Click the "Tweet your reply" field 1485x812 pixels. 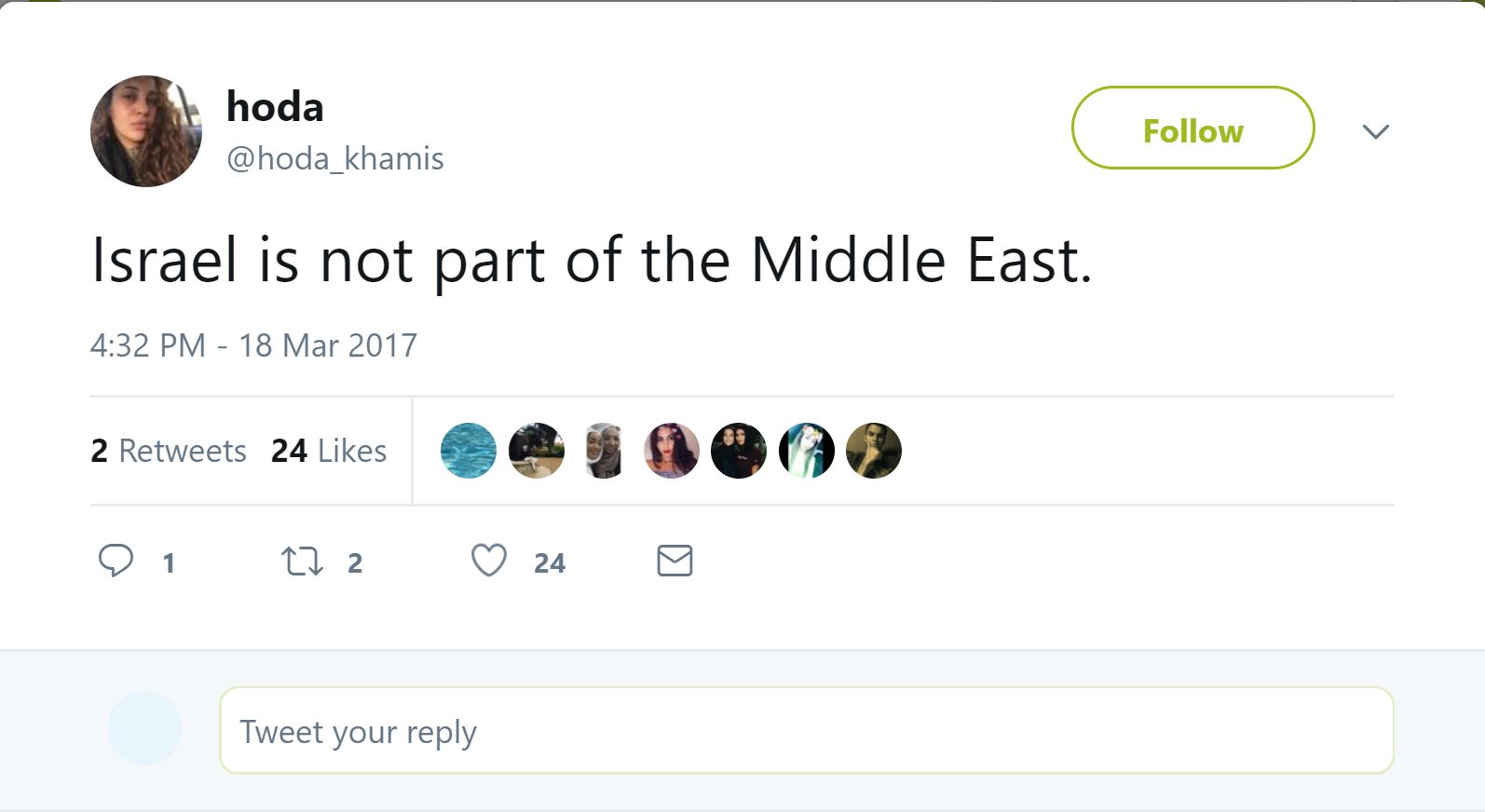806,731
